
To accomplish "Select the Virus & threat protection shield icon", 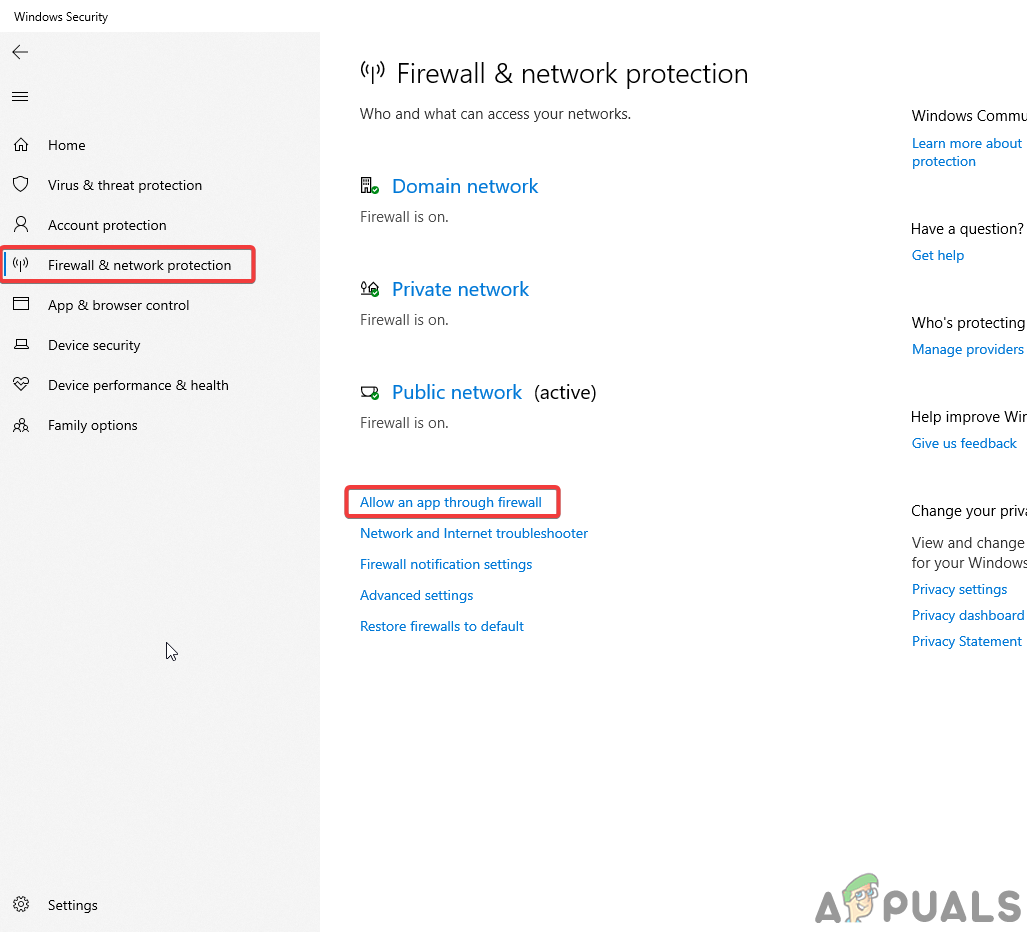I will point(21,184).
